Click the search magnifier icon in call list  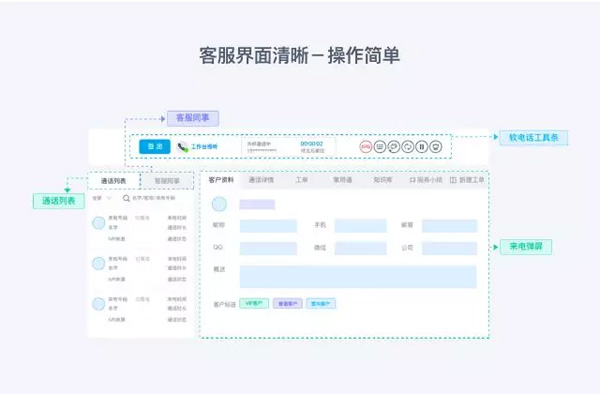click(x=126, y=198)
